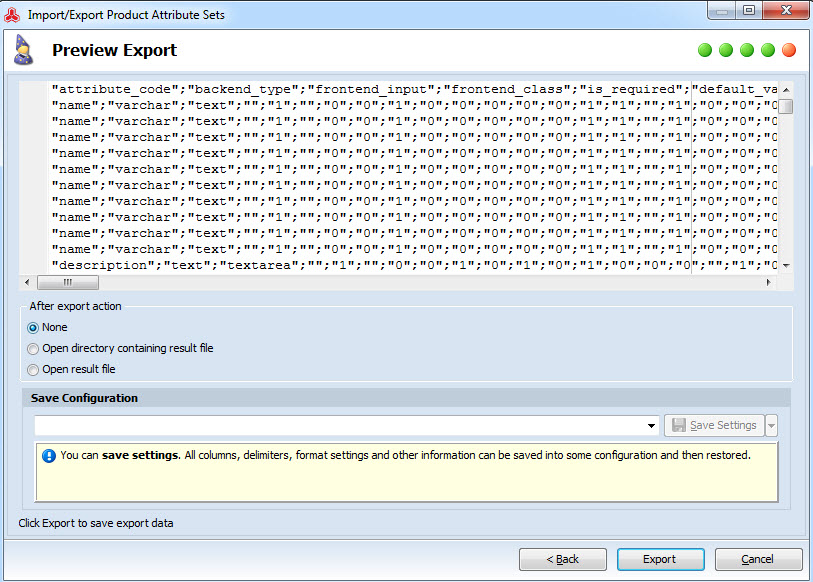Minimize the Import/Export window
This screenshot has width=813, height=582.
tap(722, 10)
